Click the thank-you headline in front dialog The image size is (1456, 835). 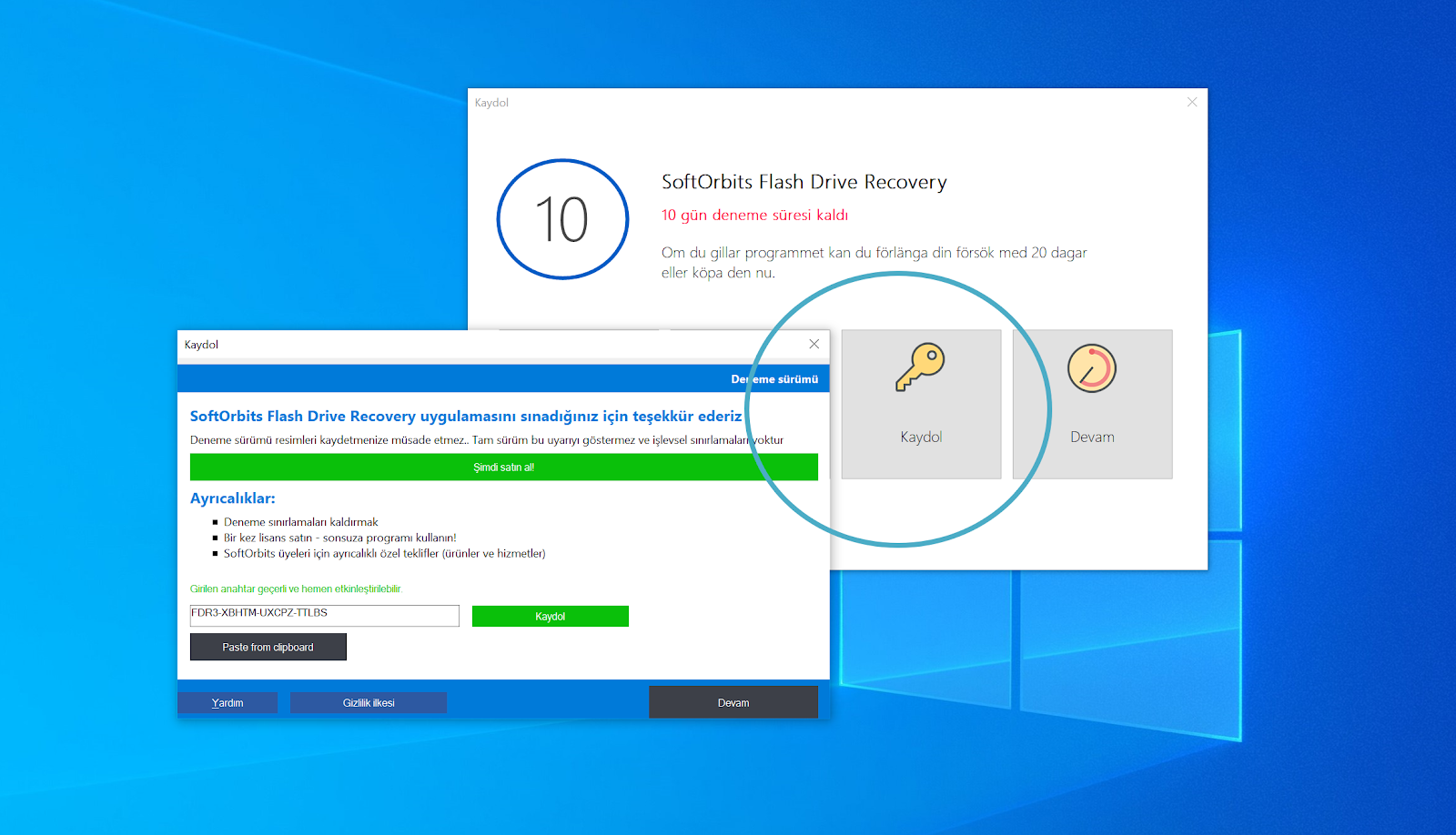(x=466, y=416)
